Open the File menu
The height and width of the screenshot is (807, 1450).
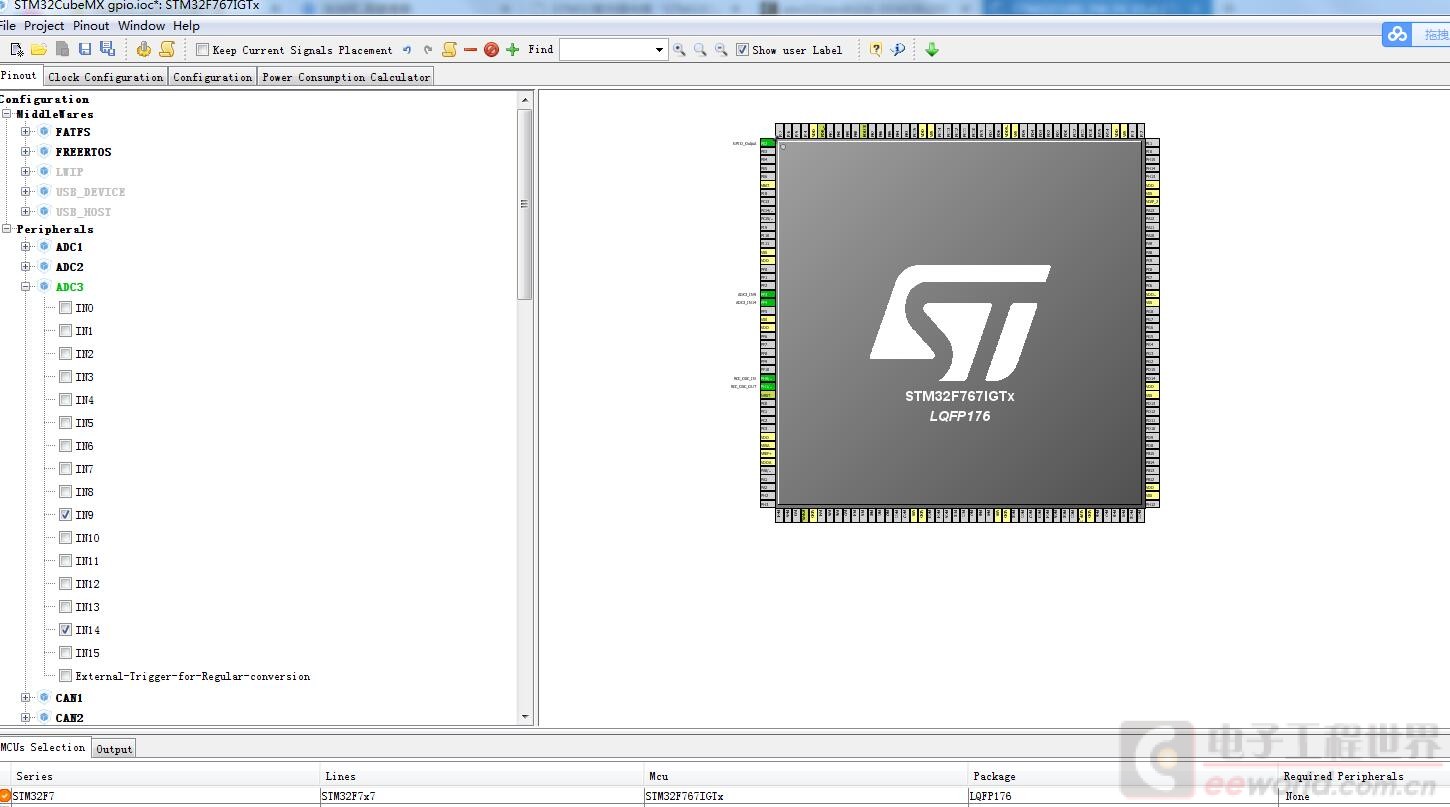(x=8, y=25)
